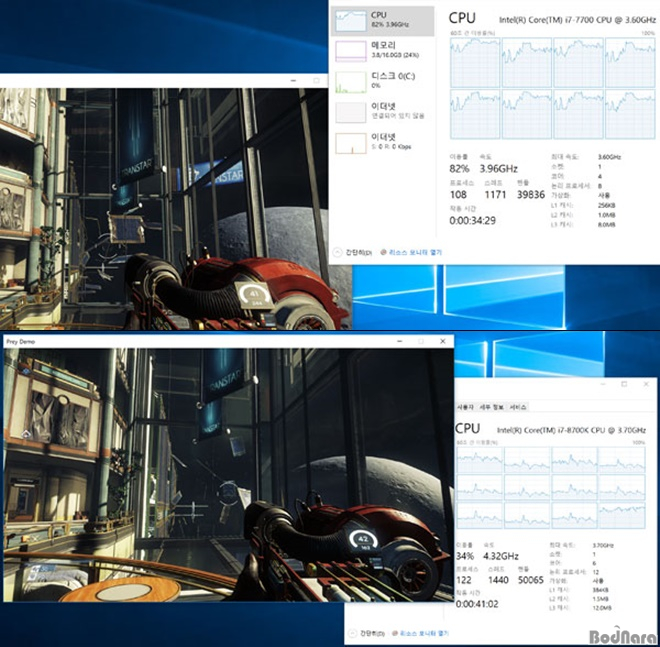The image size is (660, 647).
Task: Open 리소스 모니터 열기 link in i7-7700 Task Manager
Action: point(411,253)
